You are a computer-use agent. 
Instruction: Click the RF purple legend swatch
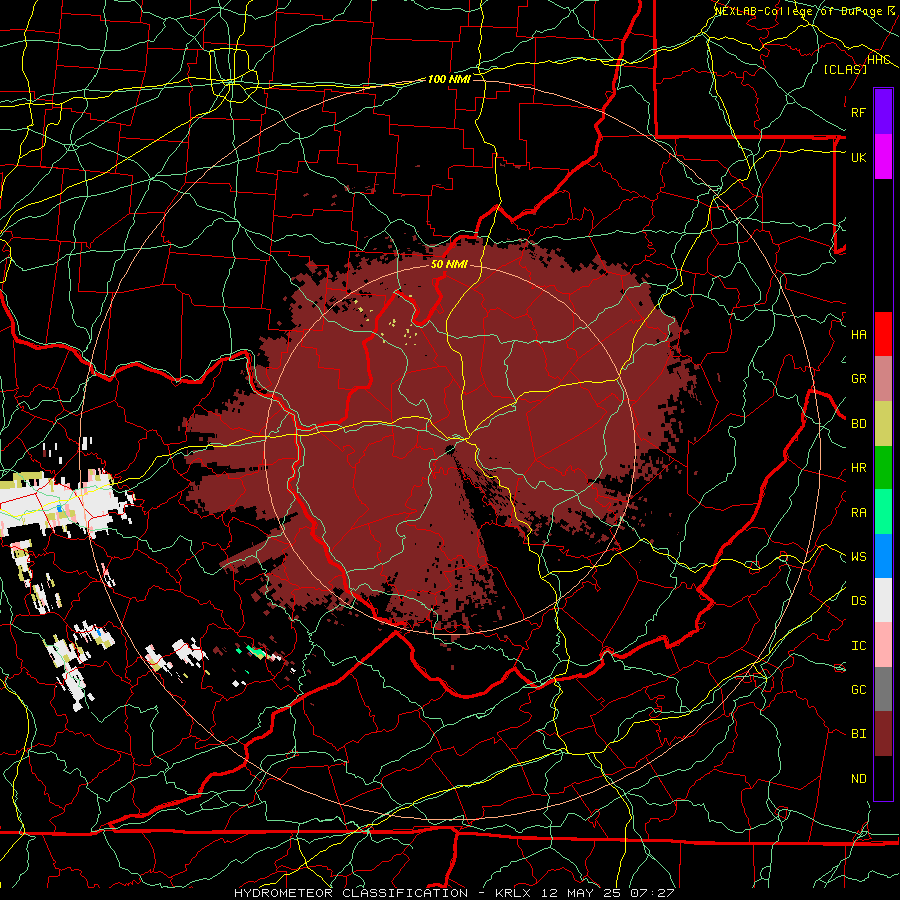883,112
